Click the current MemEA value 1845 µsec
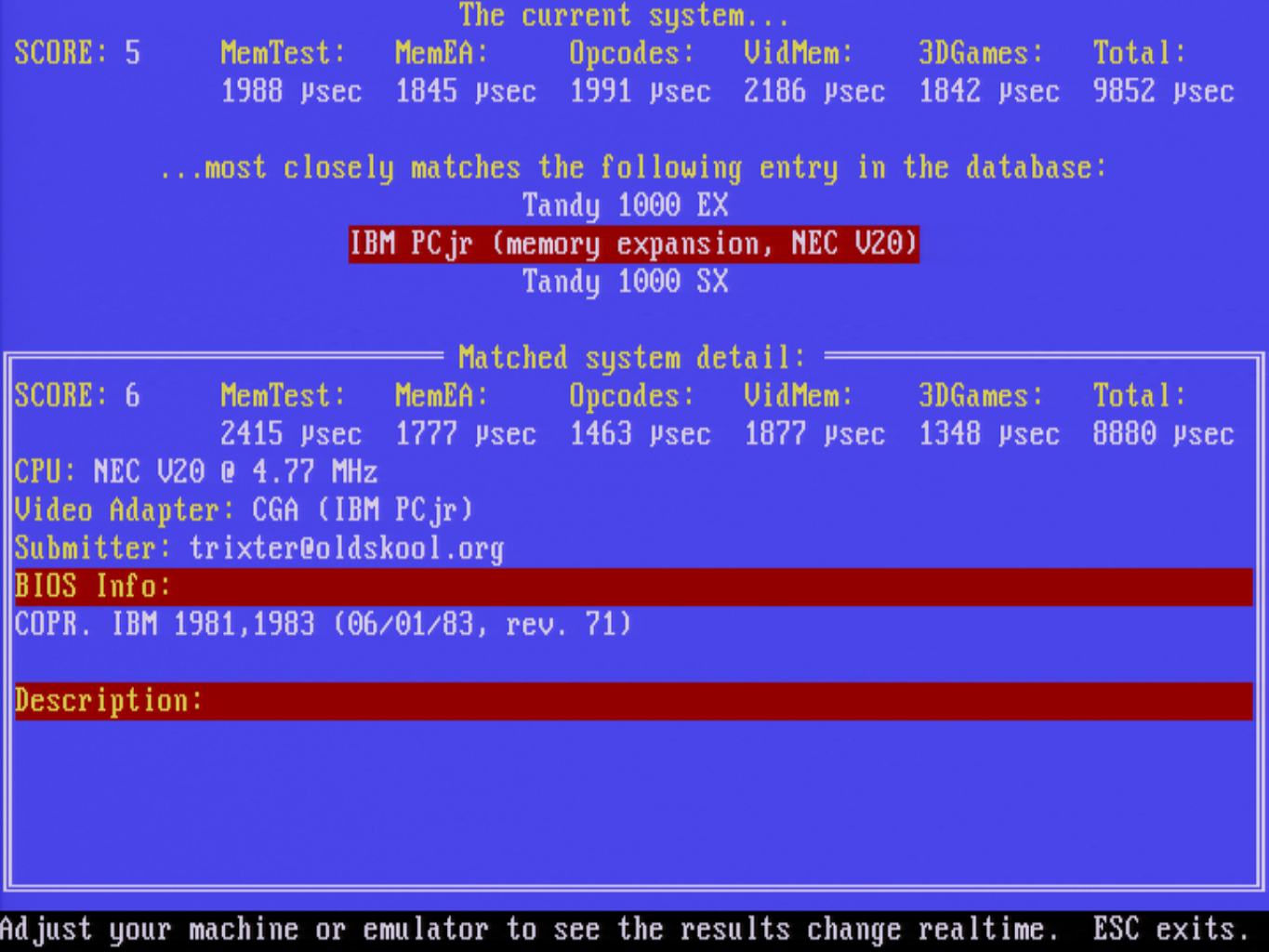Image resolution: width=1269 pixels, height=952 pixels. point(466,91)
